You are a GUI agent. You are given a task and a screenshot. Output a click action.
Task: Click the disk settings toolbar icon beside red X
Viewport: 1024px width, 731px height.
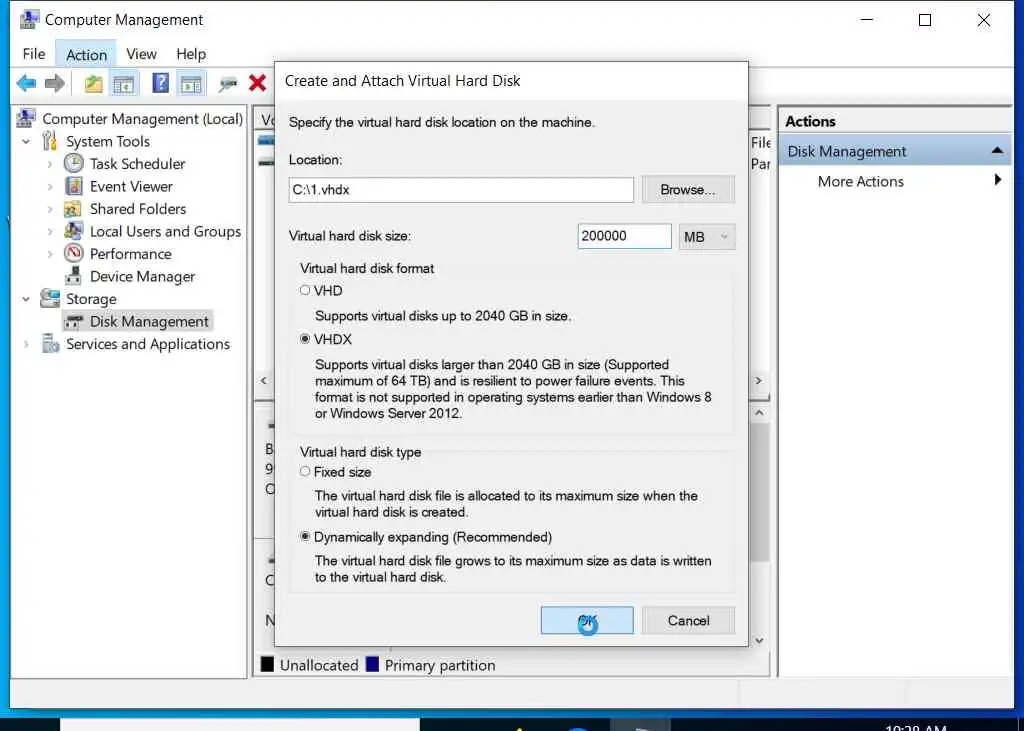point(228,84)
